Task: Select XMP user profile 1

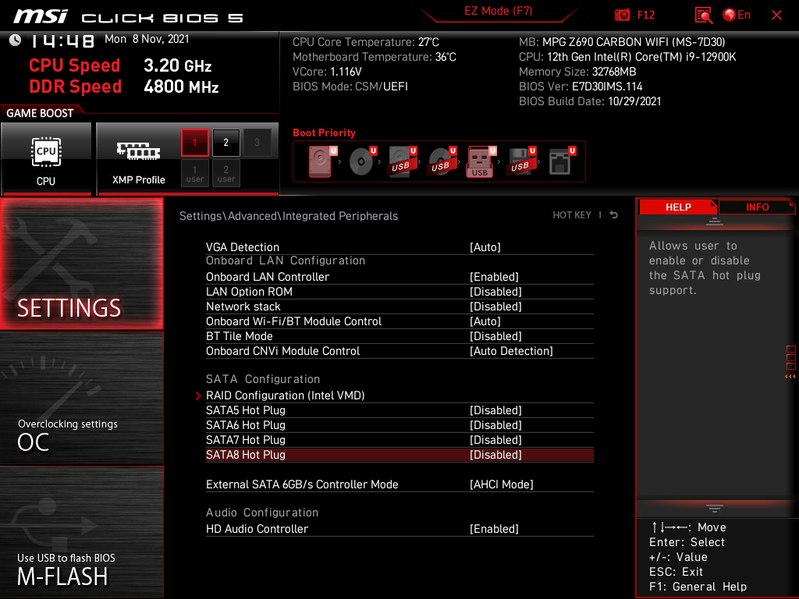Action: click(x=195, y=173)
